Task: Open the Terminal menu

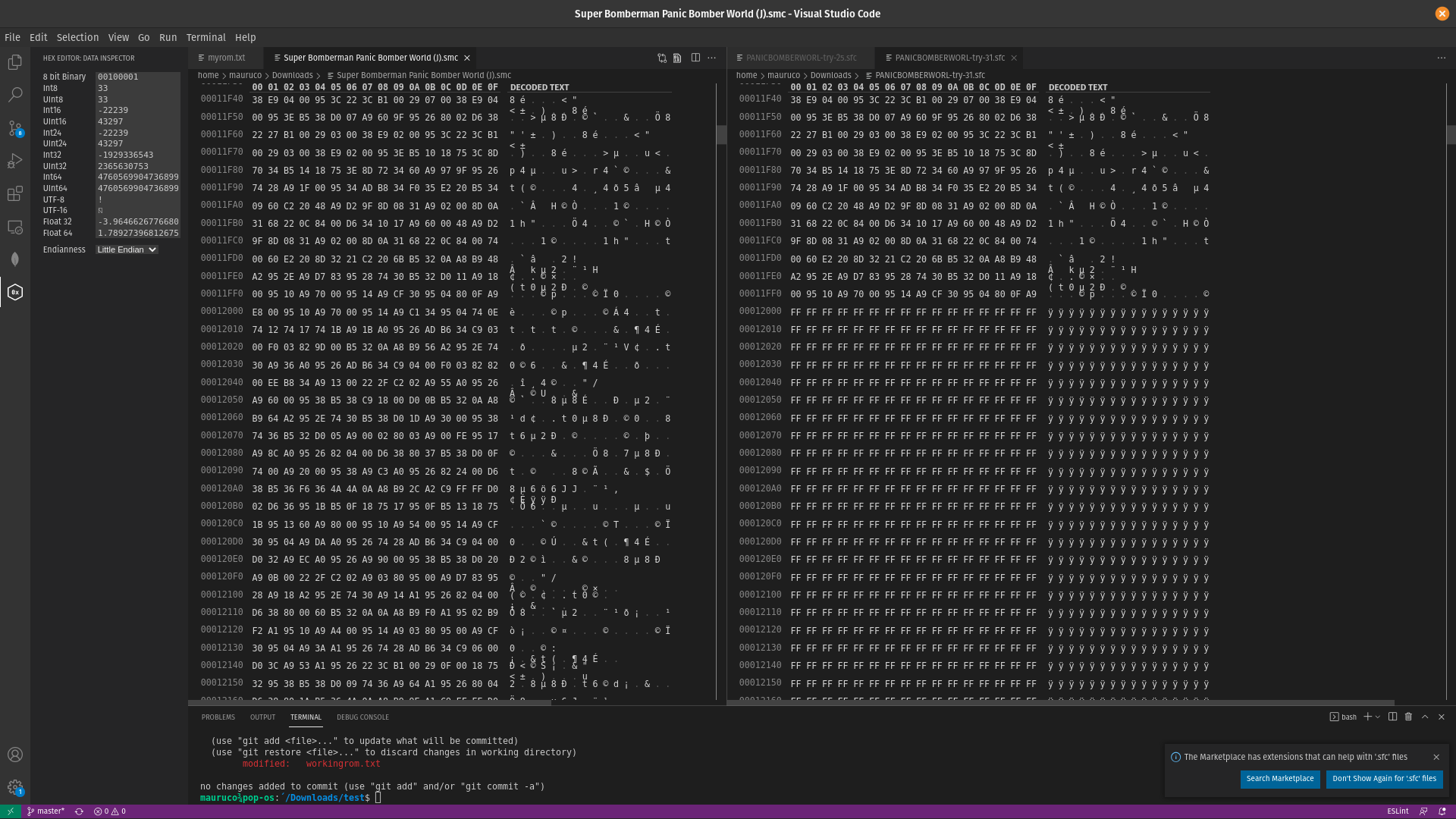Action: pyautogui.click(x=206, y=37)
